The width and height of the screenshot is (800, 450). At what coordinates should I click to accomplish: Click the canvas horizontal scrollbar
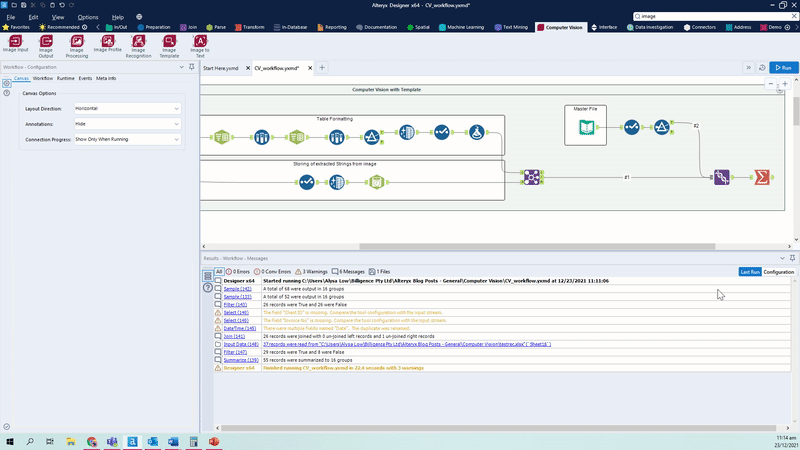pos(537,246)
